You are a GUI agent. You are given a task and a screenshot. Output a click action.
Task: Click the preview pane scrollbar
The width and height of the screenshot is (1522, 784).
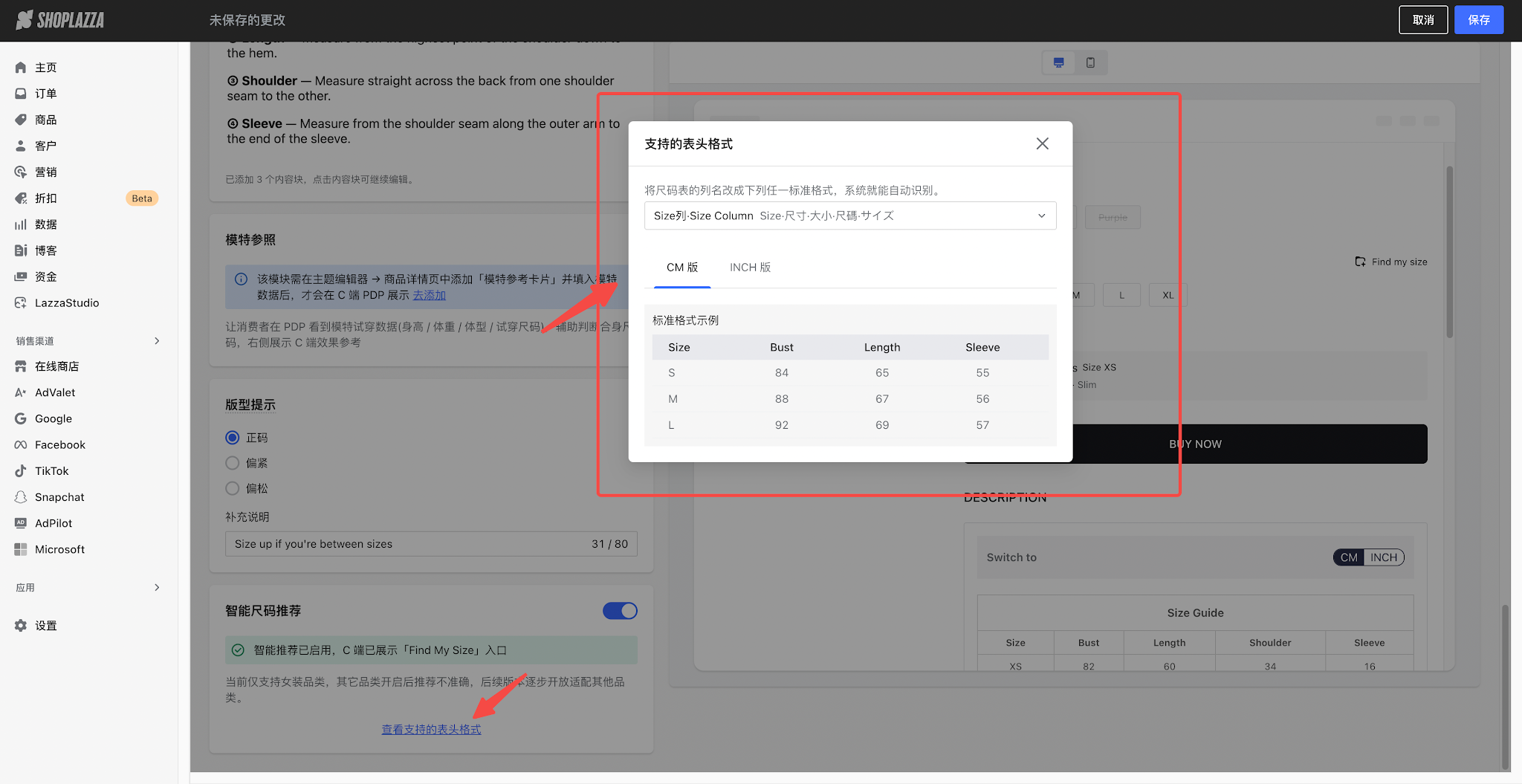click(1450, 252)
